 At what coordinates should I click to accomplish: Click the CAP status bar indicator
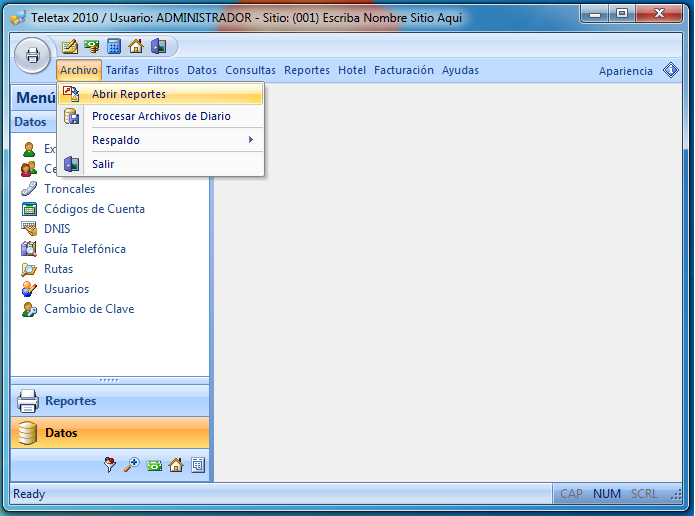[571, 493]
